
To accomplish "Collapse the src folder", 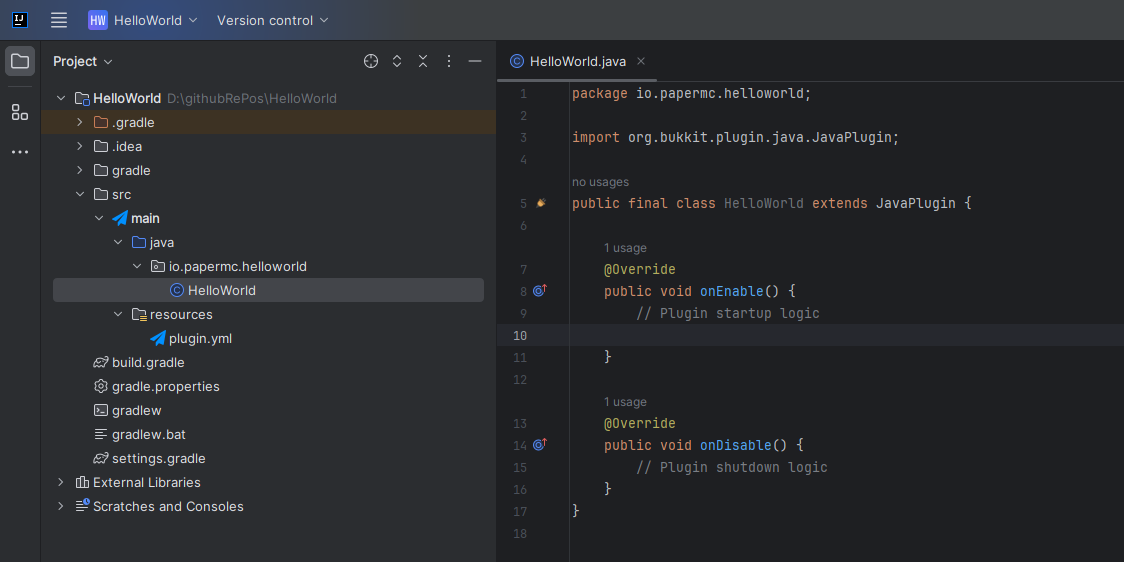I will [x=80, y=194].
